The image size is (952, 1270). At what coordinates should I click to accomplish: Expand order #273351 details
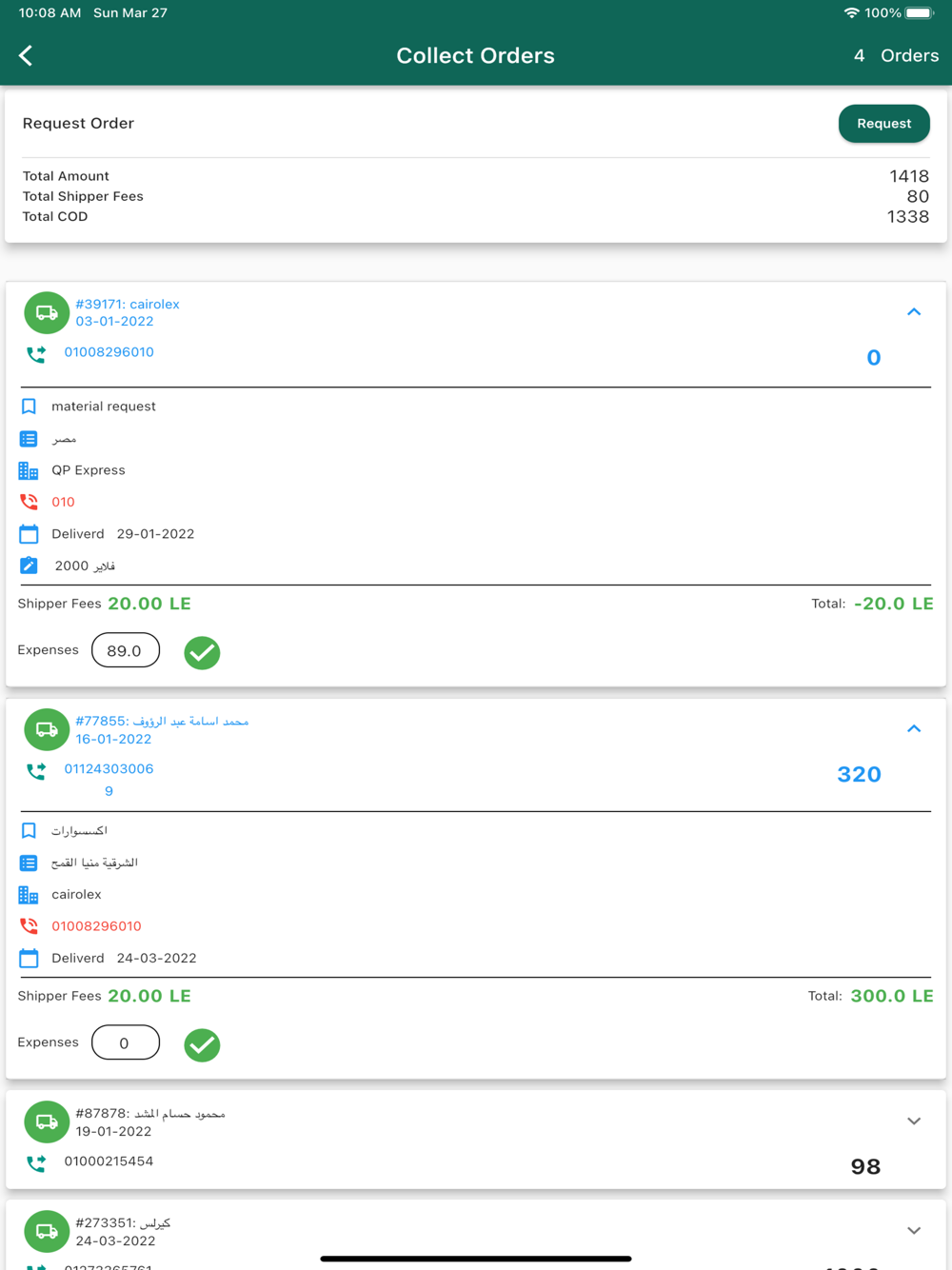(914, 1231)
